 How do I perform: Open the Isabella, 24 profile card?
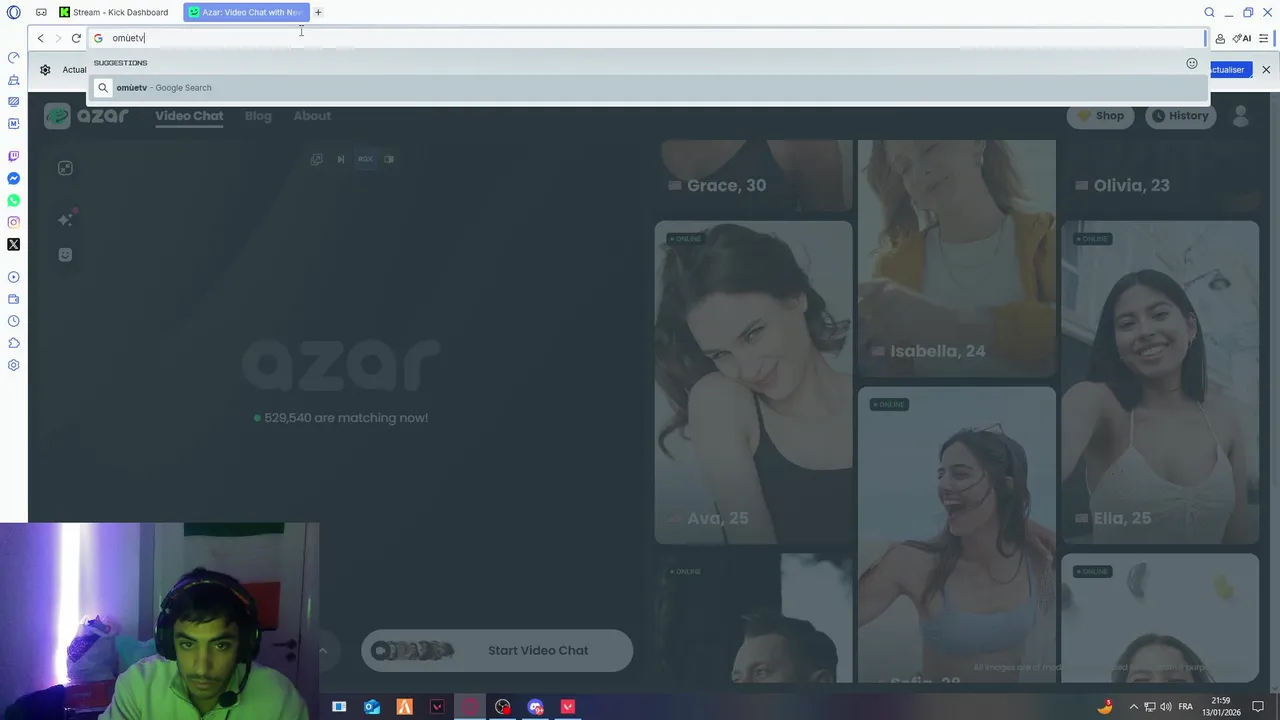point(957,259)
